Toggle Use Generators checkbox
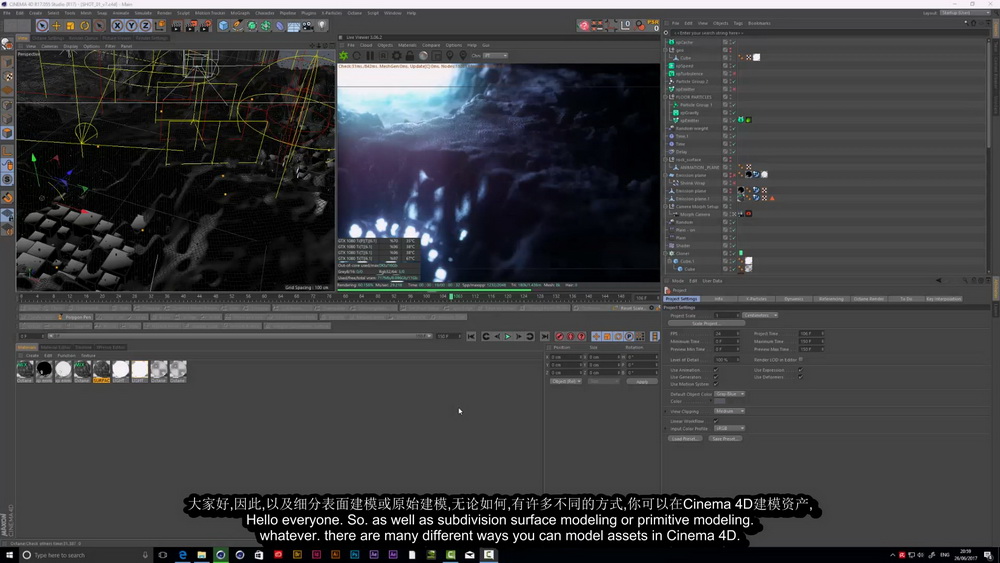 (x=716, y=377)
